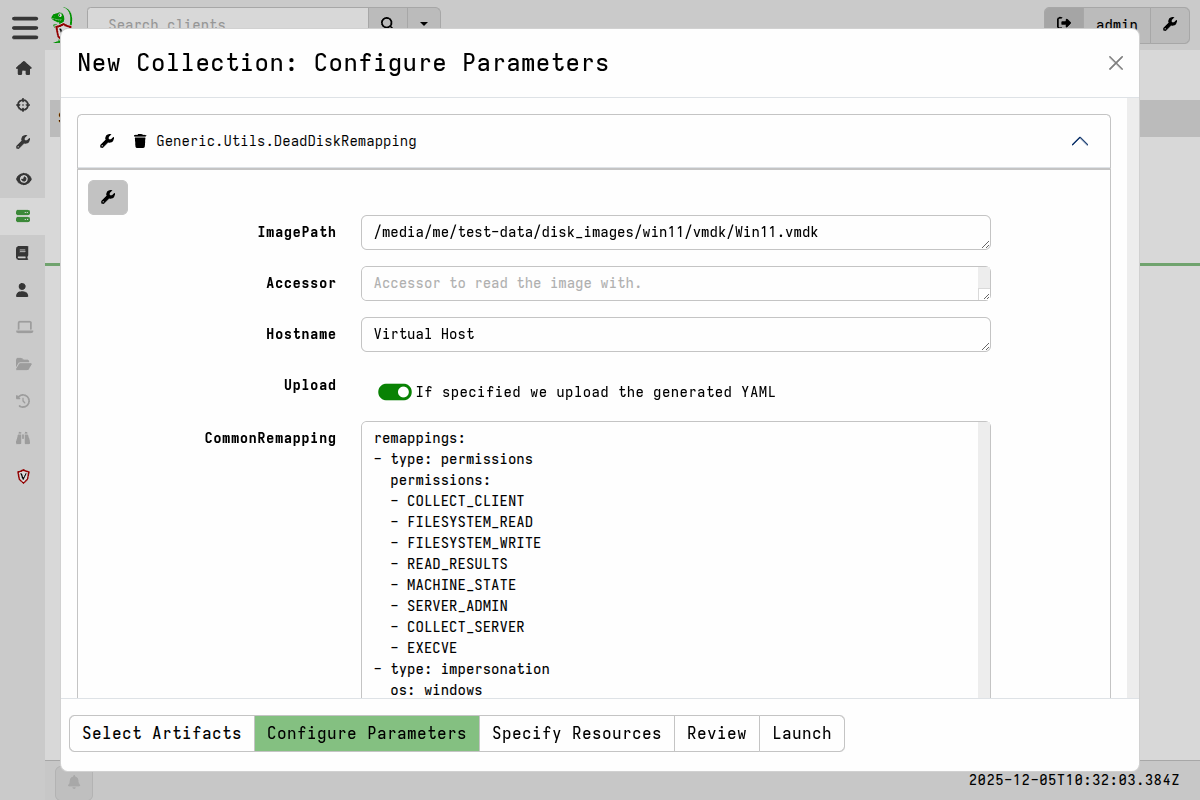
Task: Switch to the Specify Resources step
Action: tap(577, 733)
